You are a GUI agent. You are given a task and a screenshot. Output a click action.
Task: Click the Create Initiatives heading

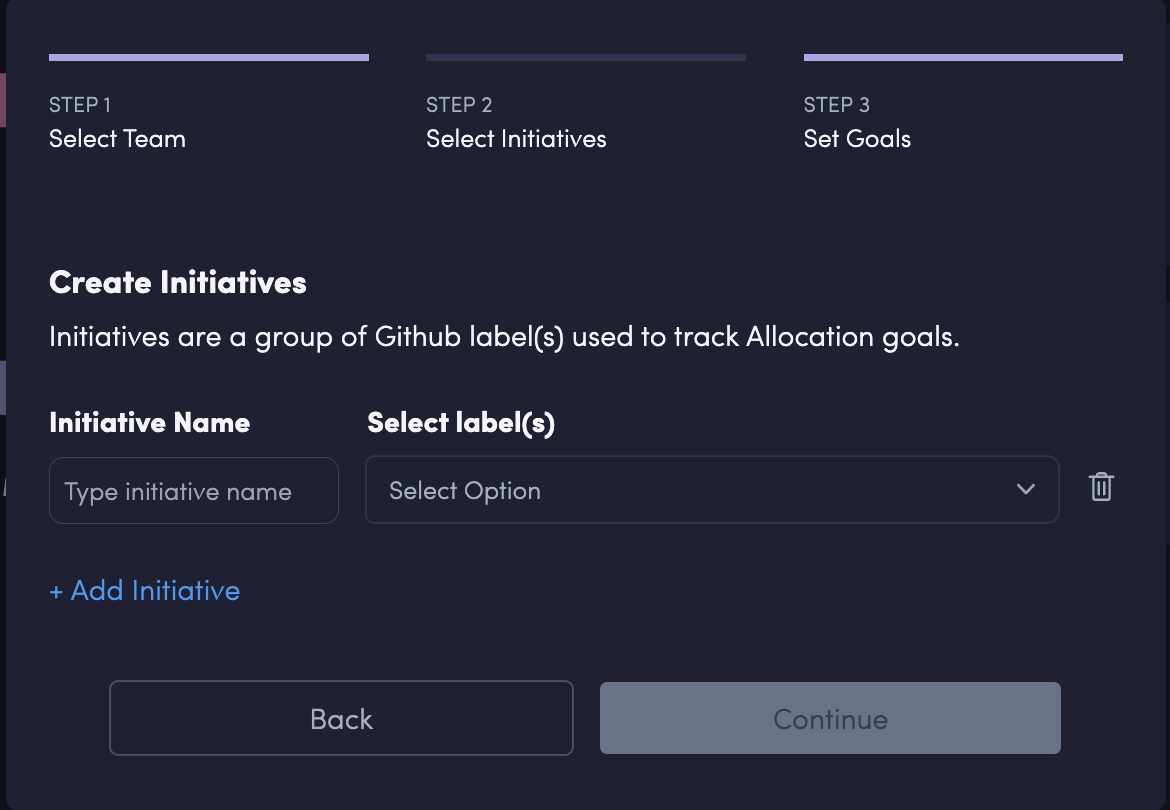[x=178, y=283]
